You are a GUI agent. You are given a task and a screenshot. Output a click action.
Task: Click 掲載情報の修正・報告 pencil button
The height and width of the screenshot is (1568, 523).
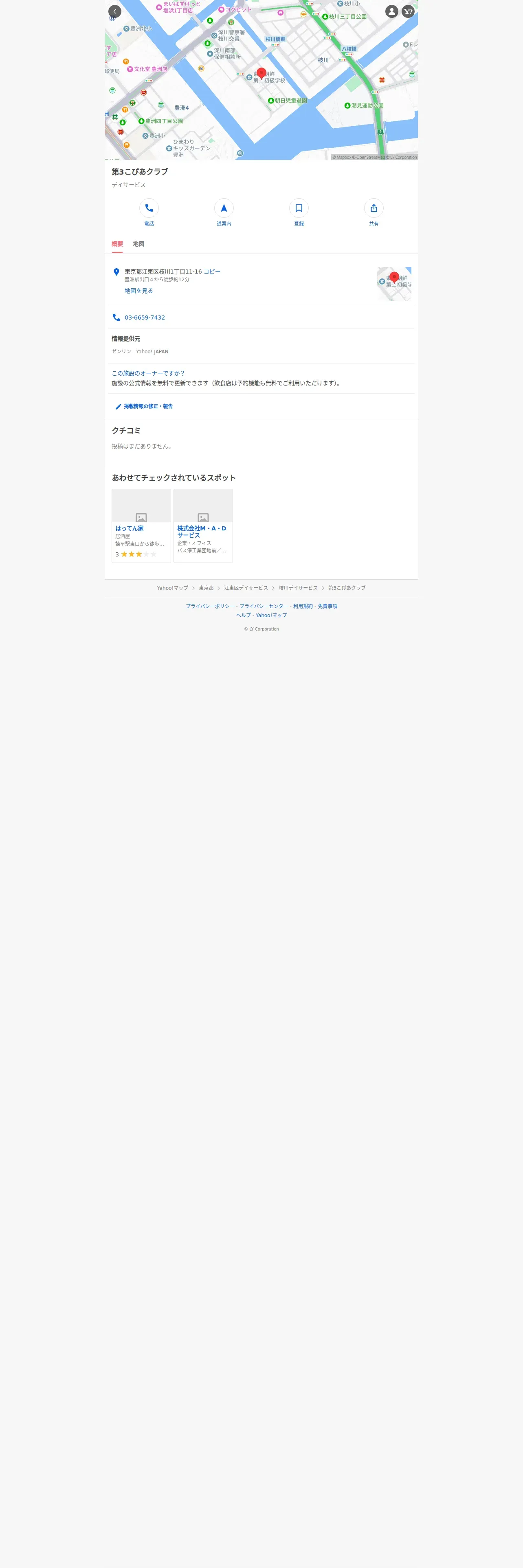[144, 407]
